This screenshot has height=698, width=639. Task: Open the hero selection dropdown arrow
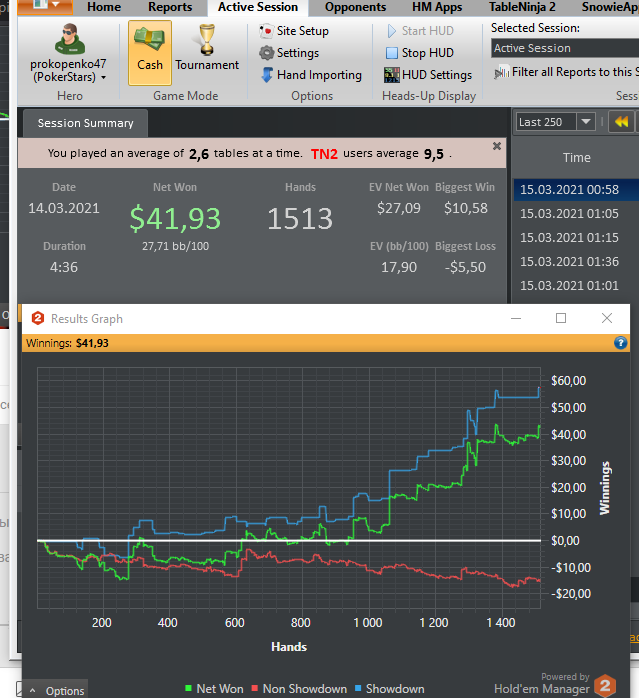[104, 77]
